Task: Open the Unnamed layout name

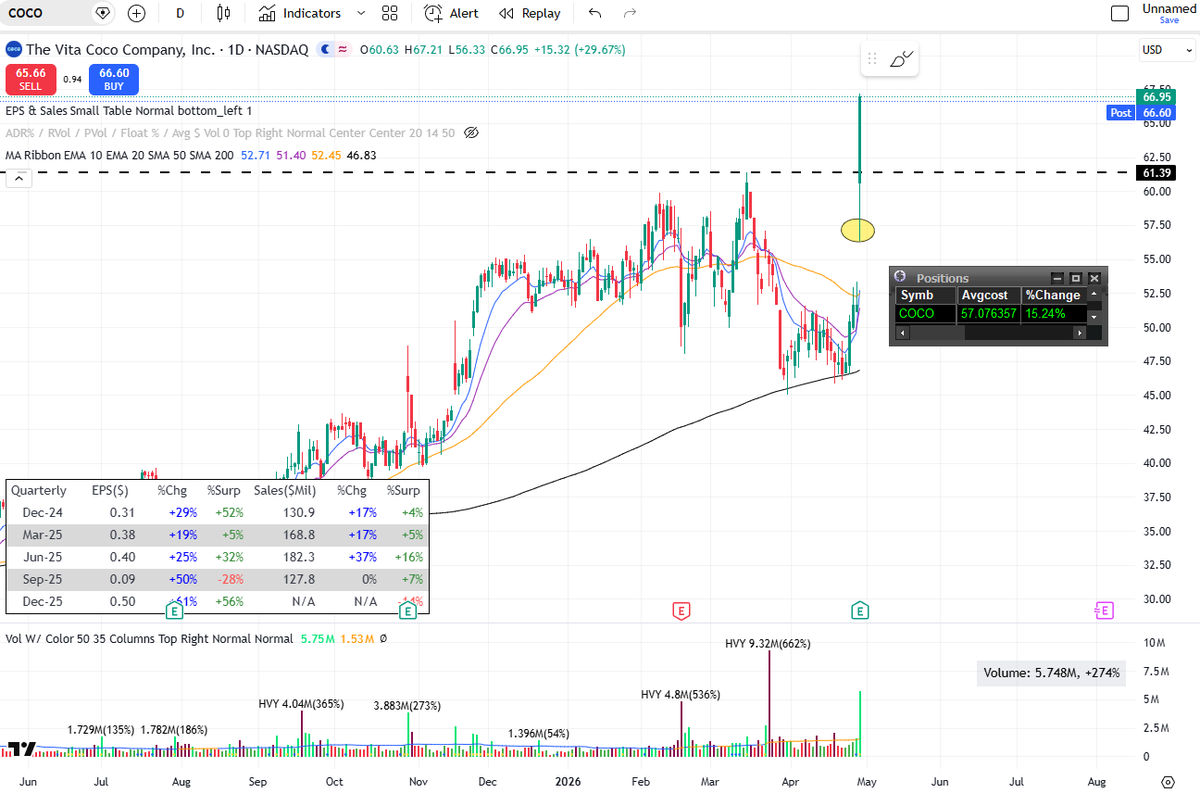Action: [x=1169, y=8]
